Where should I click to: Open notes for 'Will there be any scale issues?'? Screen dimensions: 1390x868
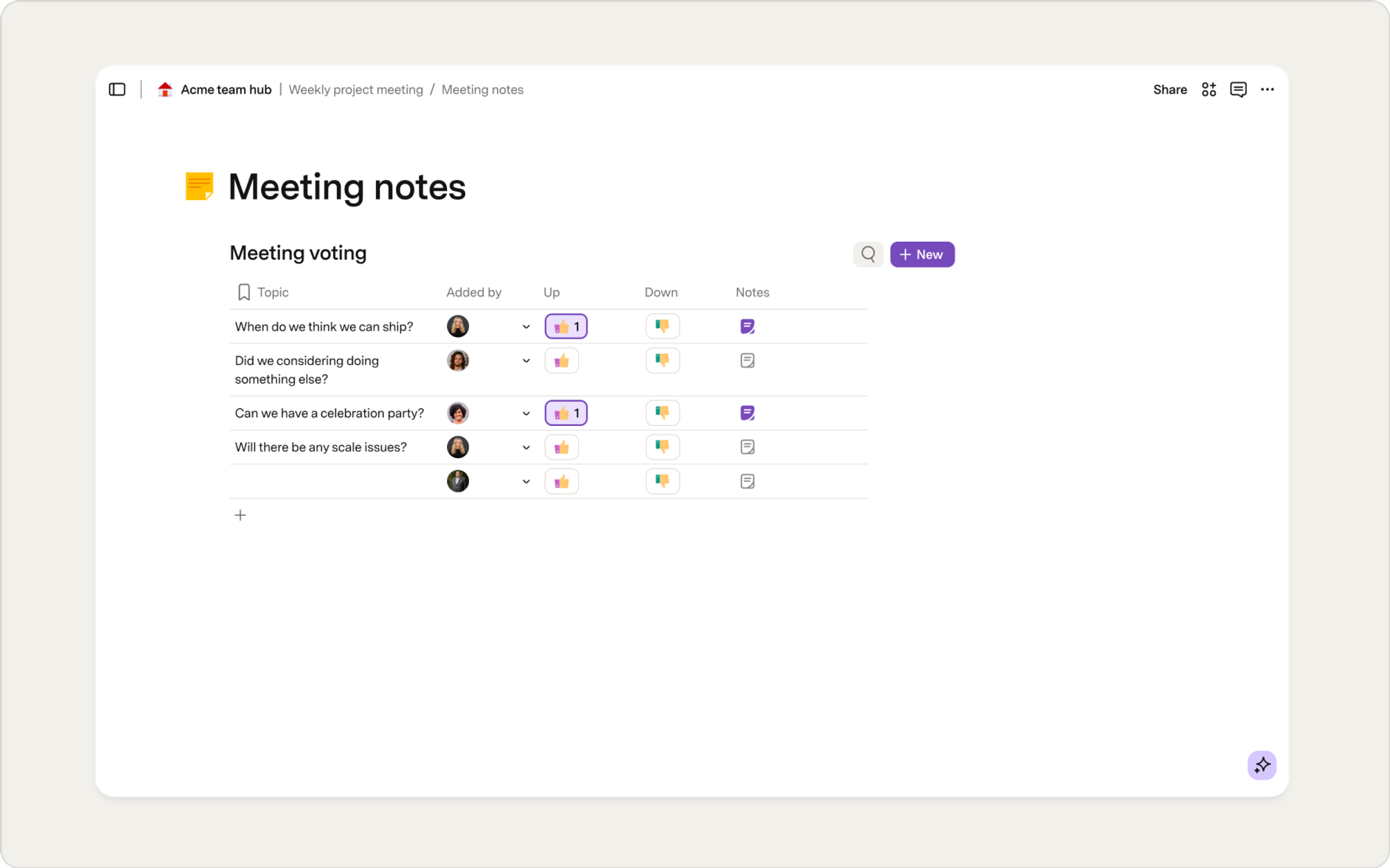point(747,447)
